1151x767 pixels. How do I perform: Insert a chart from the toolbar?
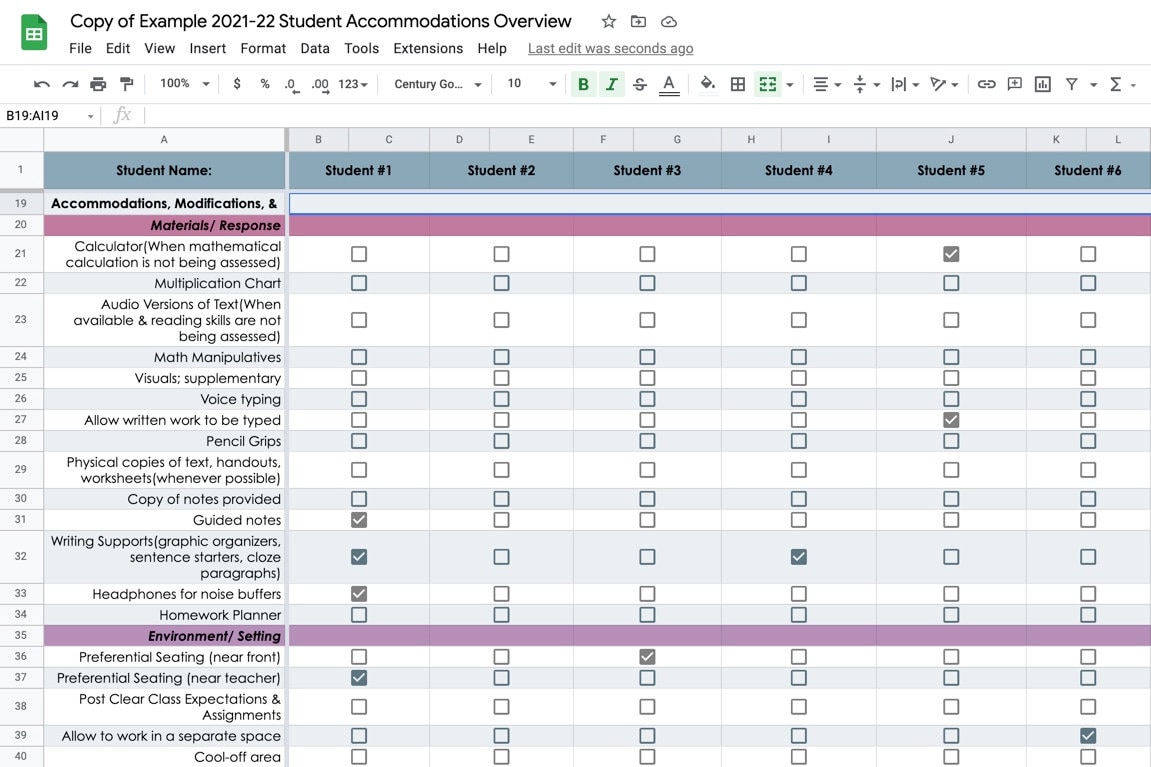click(1042, 84)
